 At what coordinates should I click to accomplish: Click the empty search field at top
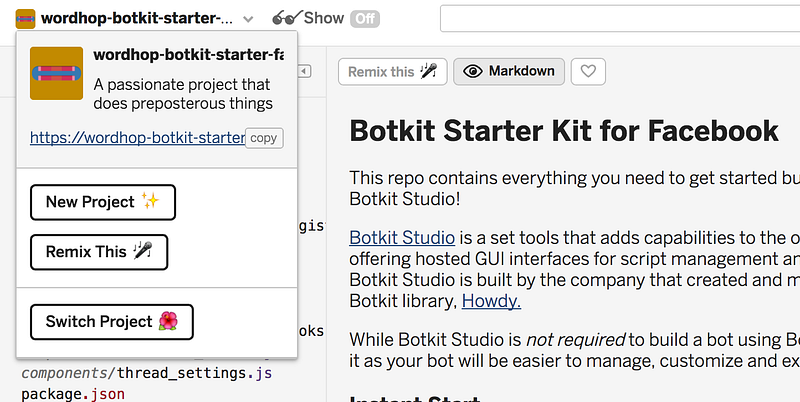(x=620, y=18)
